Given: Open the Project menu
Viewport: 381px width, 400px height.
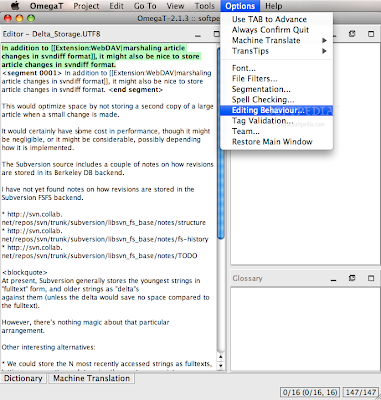Looking at the screenshot, I should (86, 6).
